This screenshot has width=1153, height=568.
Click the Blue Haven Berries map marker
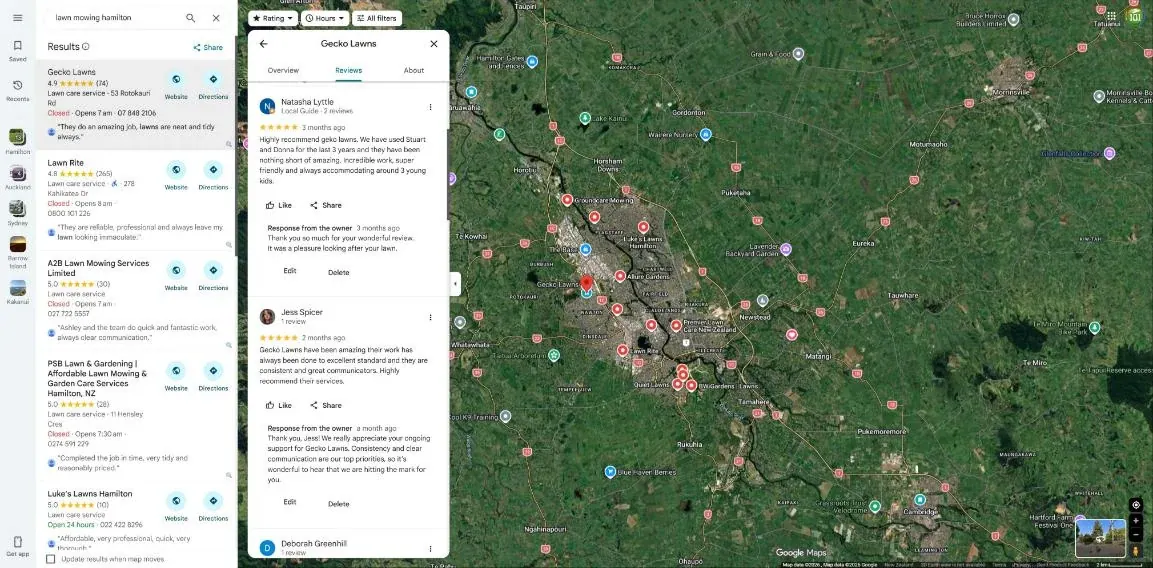click(610, 471)
